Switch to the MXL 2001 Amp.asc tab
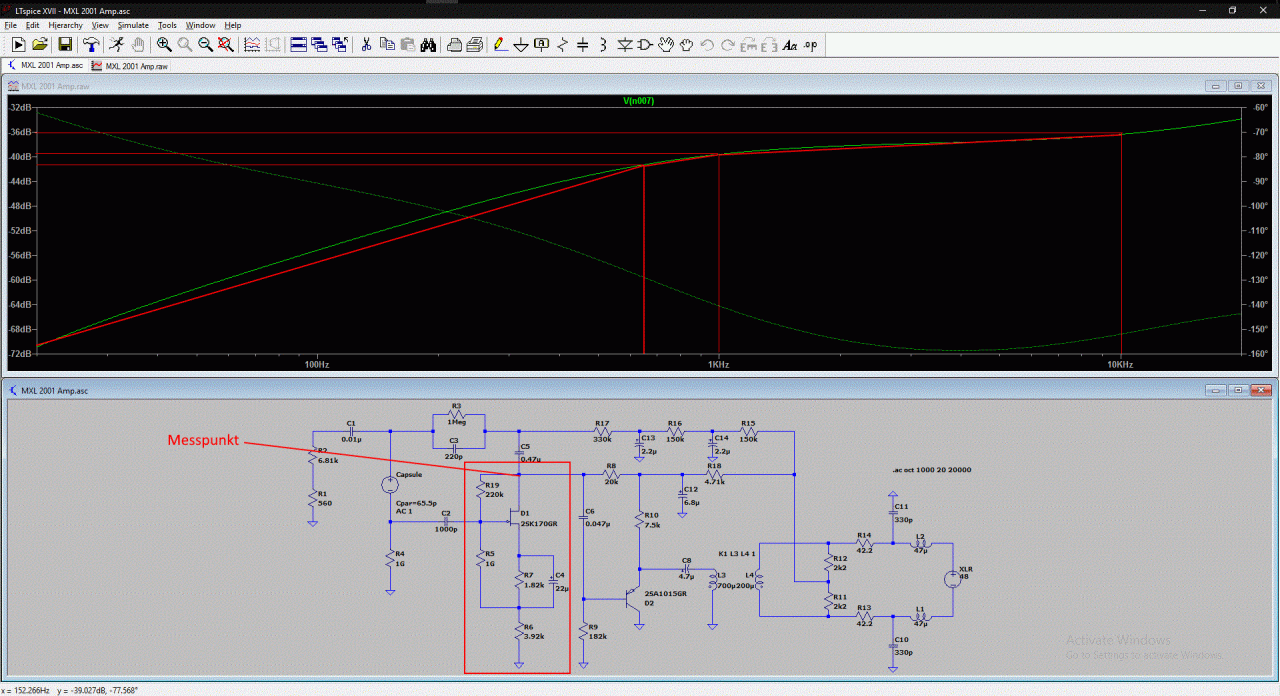 click(45, 66)
